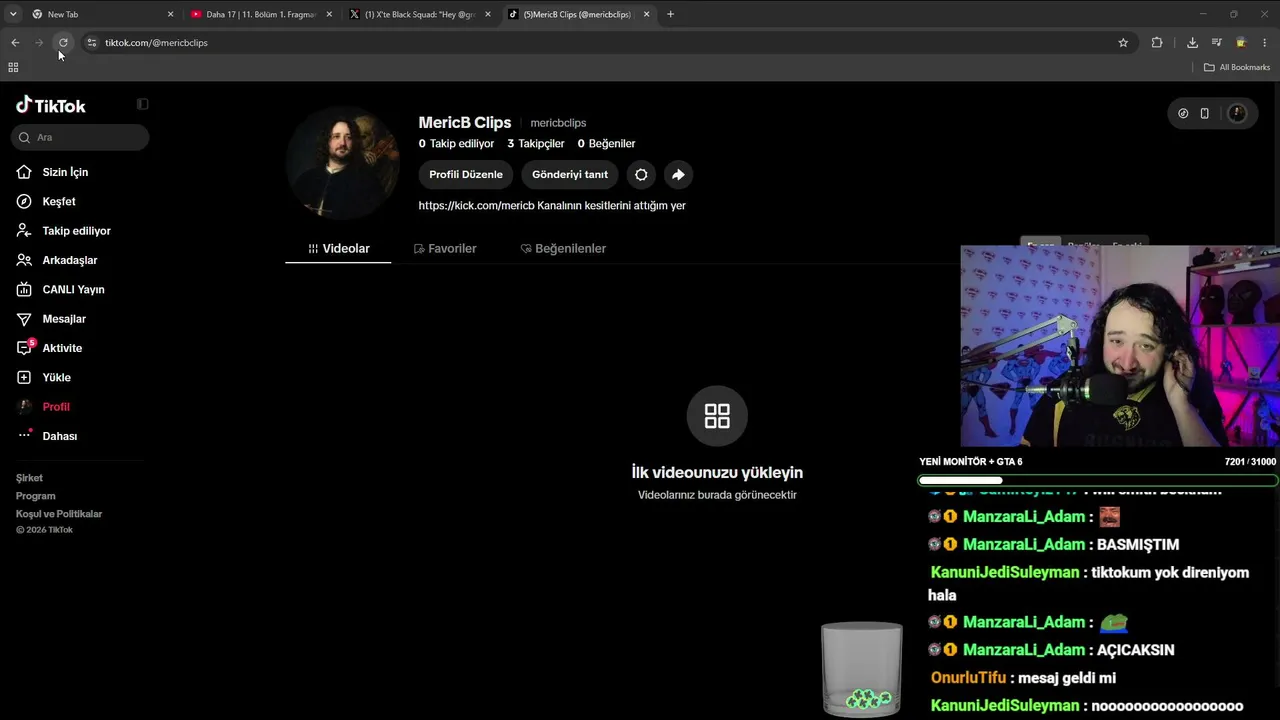Viewport: 1280px width, 720px height.
Task: Go back in browser history
Action: 15,43
